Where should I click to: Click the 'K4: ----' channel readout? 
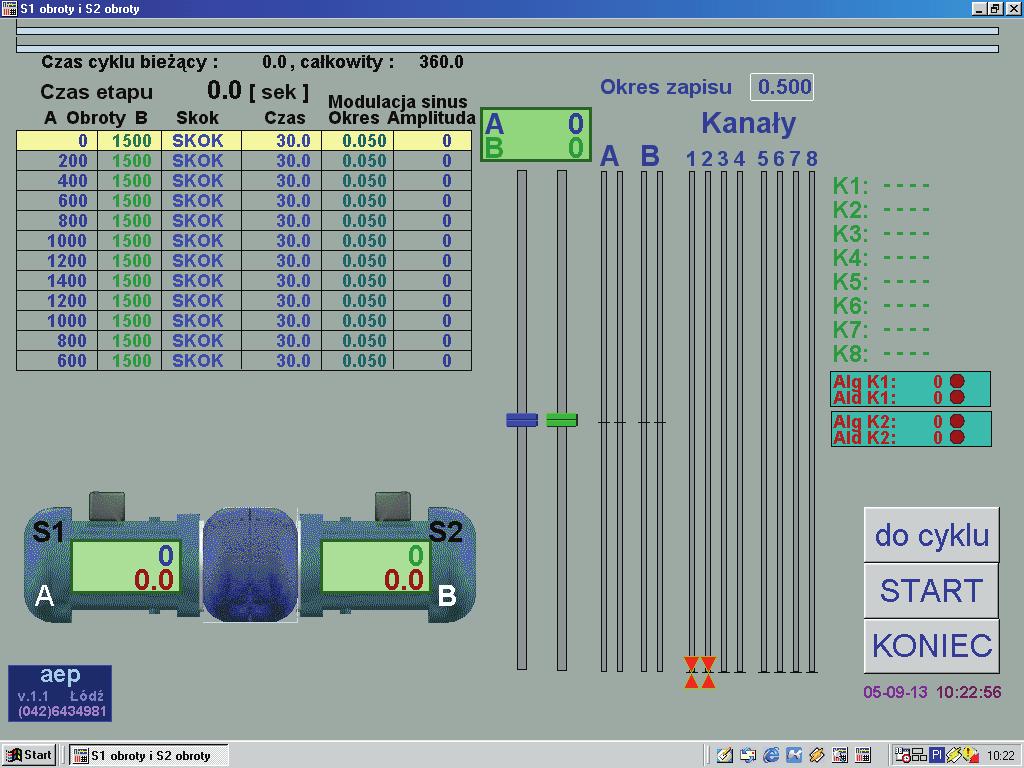(x=881, y=258)
